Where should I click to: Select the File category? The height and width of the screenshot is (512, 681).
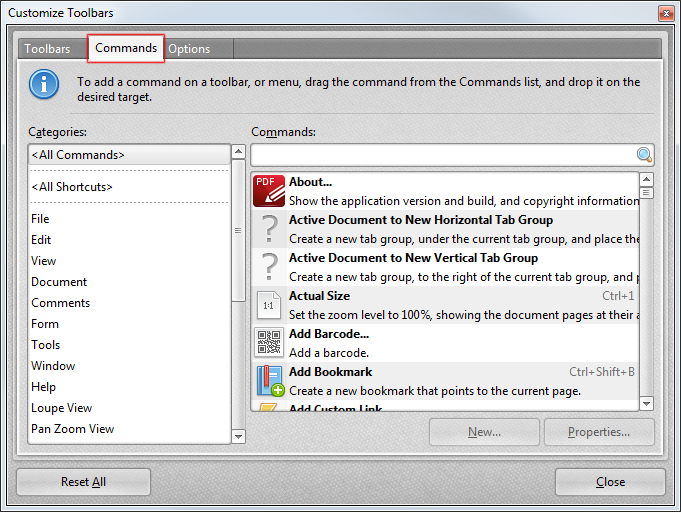pos(129,219)
